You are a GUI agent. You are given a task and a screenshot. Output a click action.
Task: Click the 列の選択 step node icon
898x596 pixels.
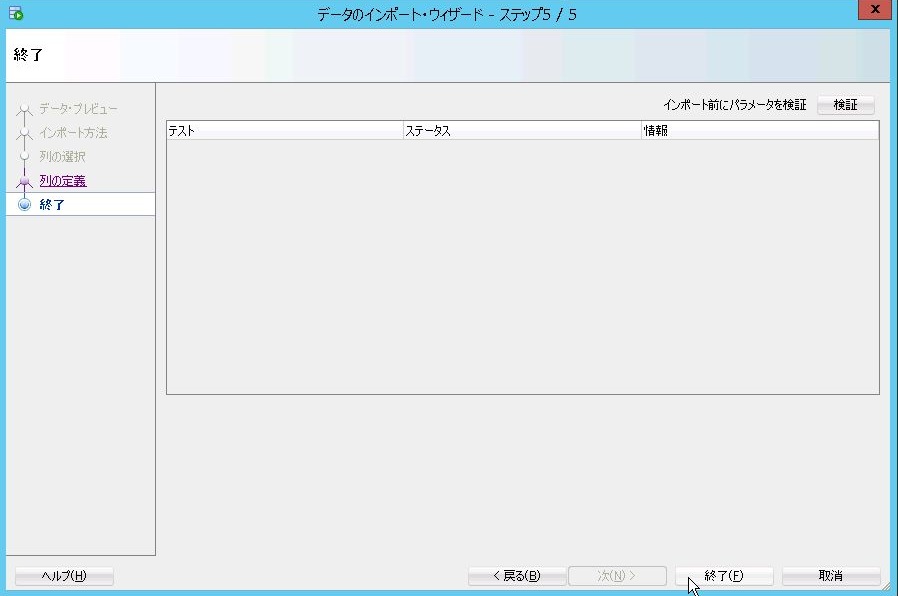click(25, 157)
